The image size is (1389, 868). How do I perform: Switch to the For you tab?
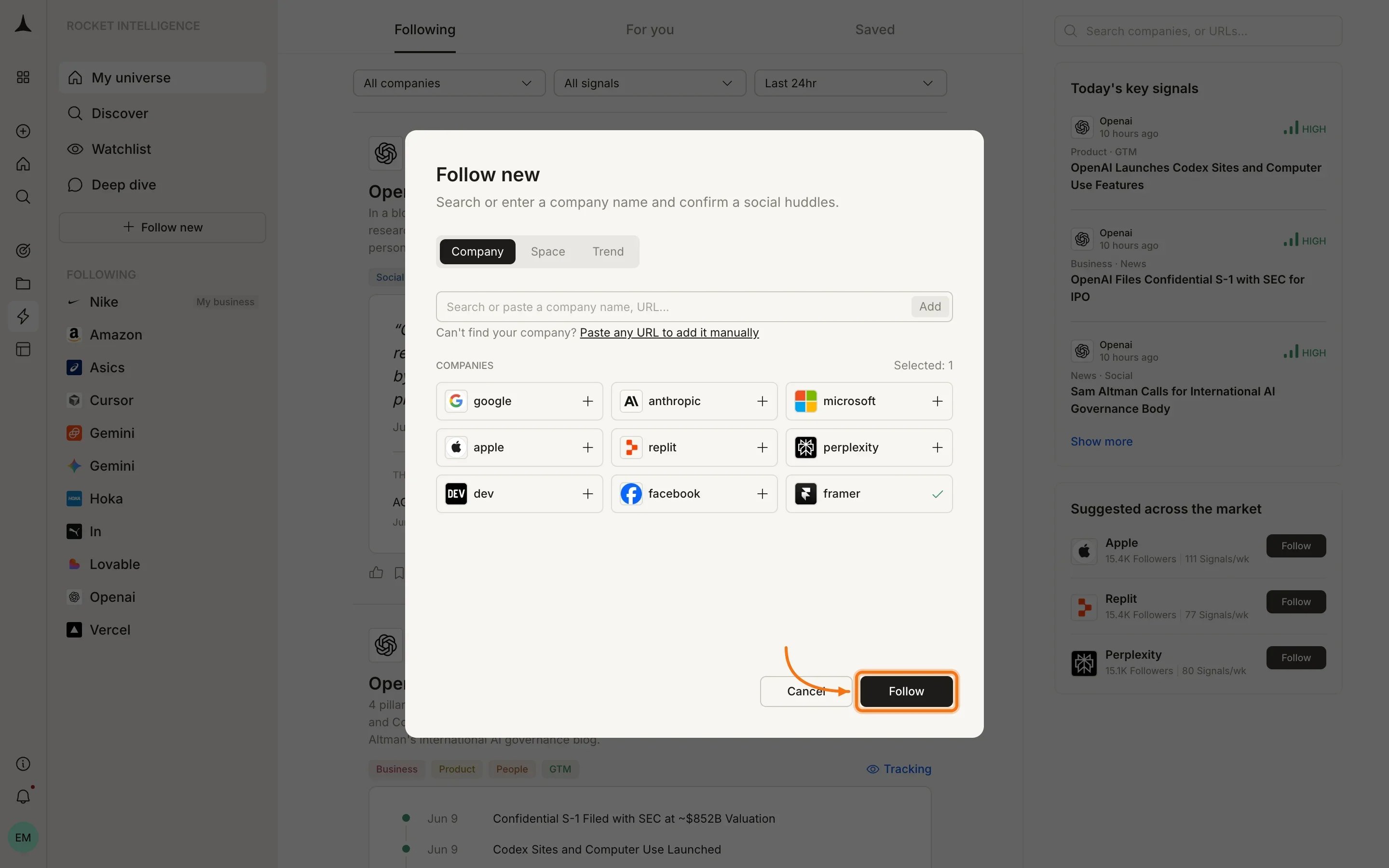(649, 29)
